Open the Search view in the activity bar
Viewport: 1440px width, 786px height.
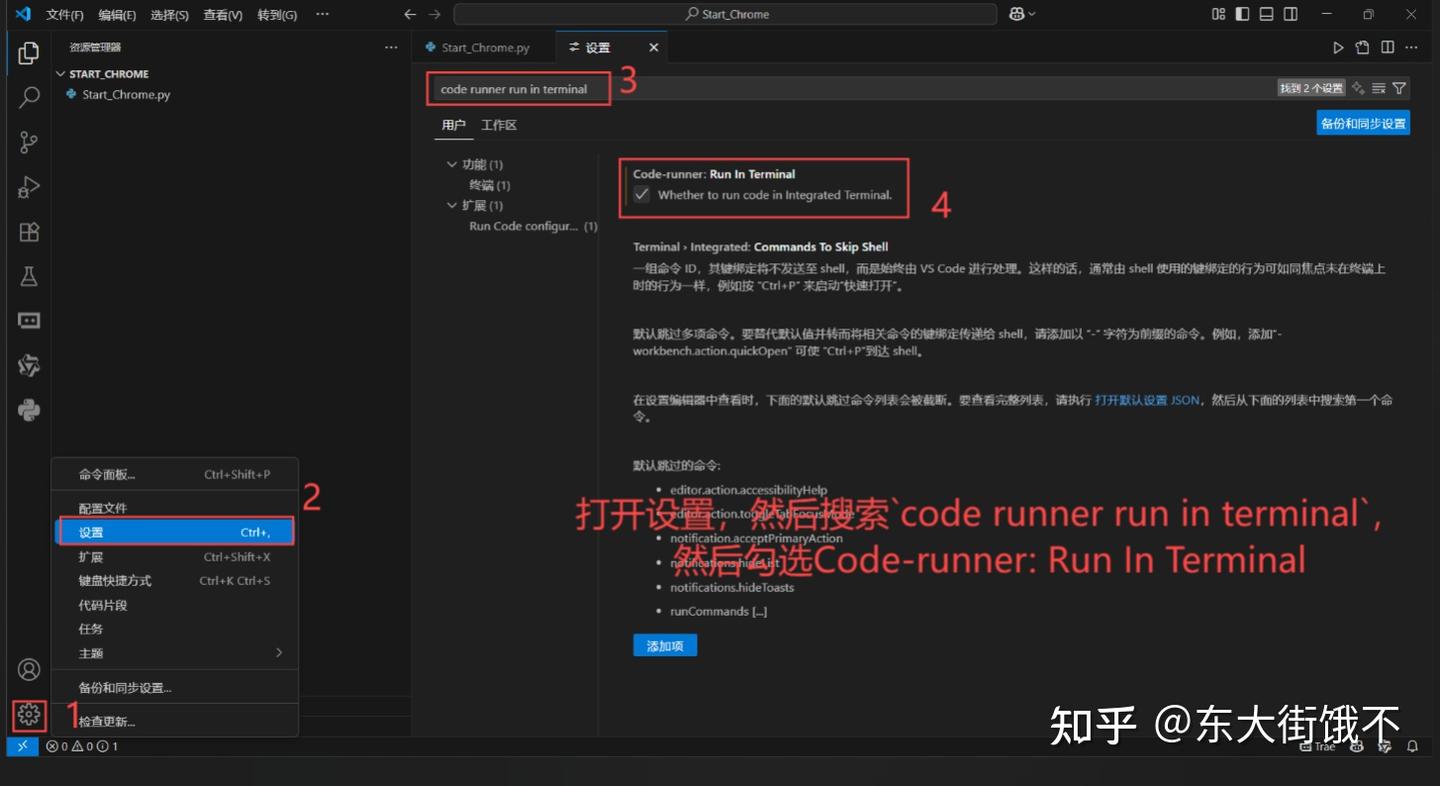tap(27, 98)
